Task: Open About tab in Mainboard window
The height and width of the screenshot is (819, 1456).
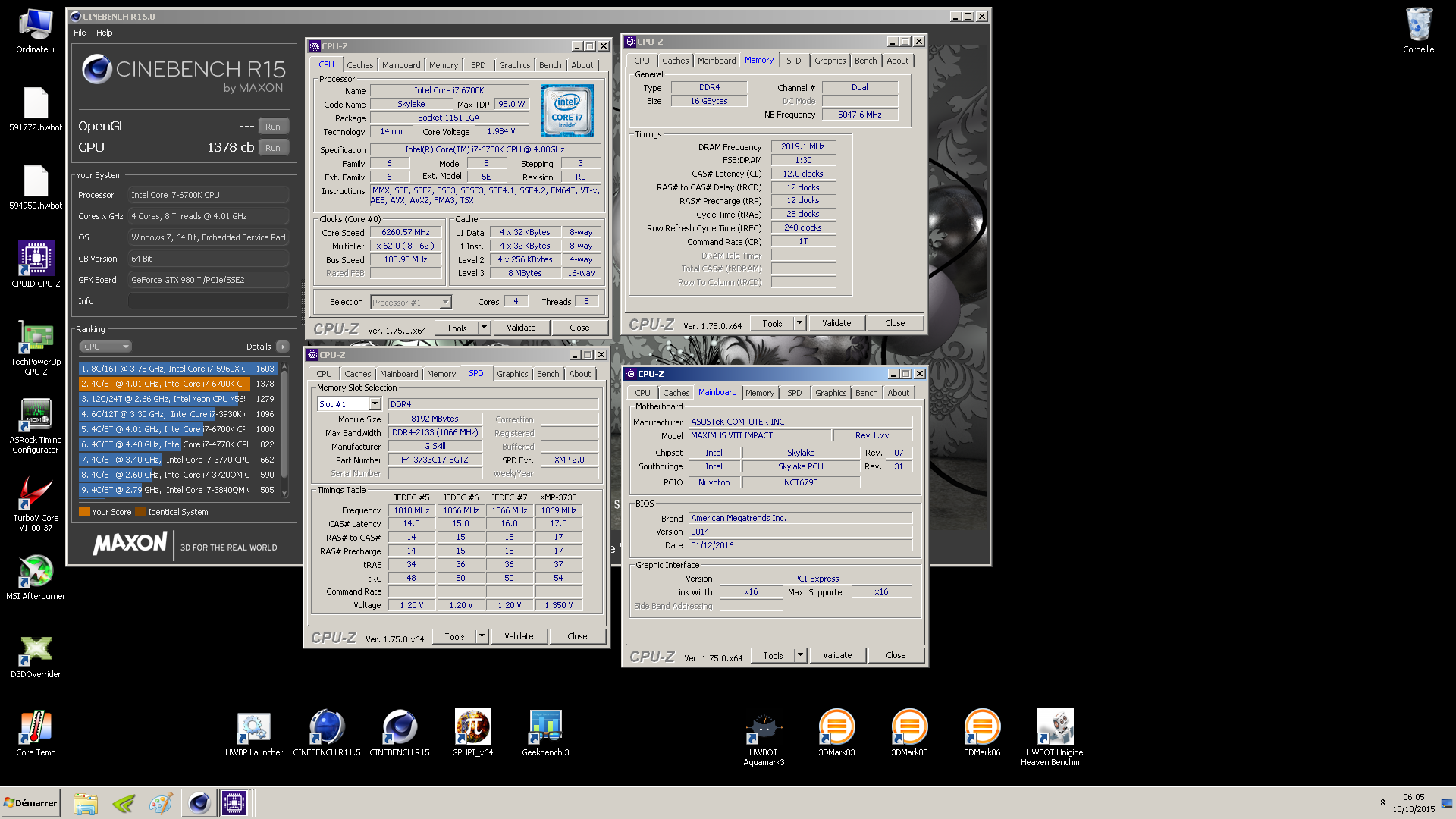Action: coord(899,393)
